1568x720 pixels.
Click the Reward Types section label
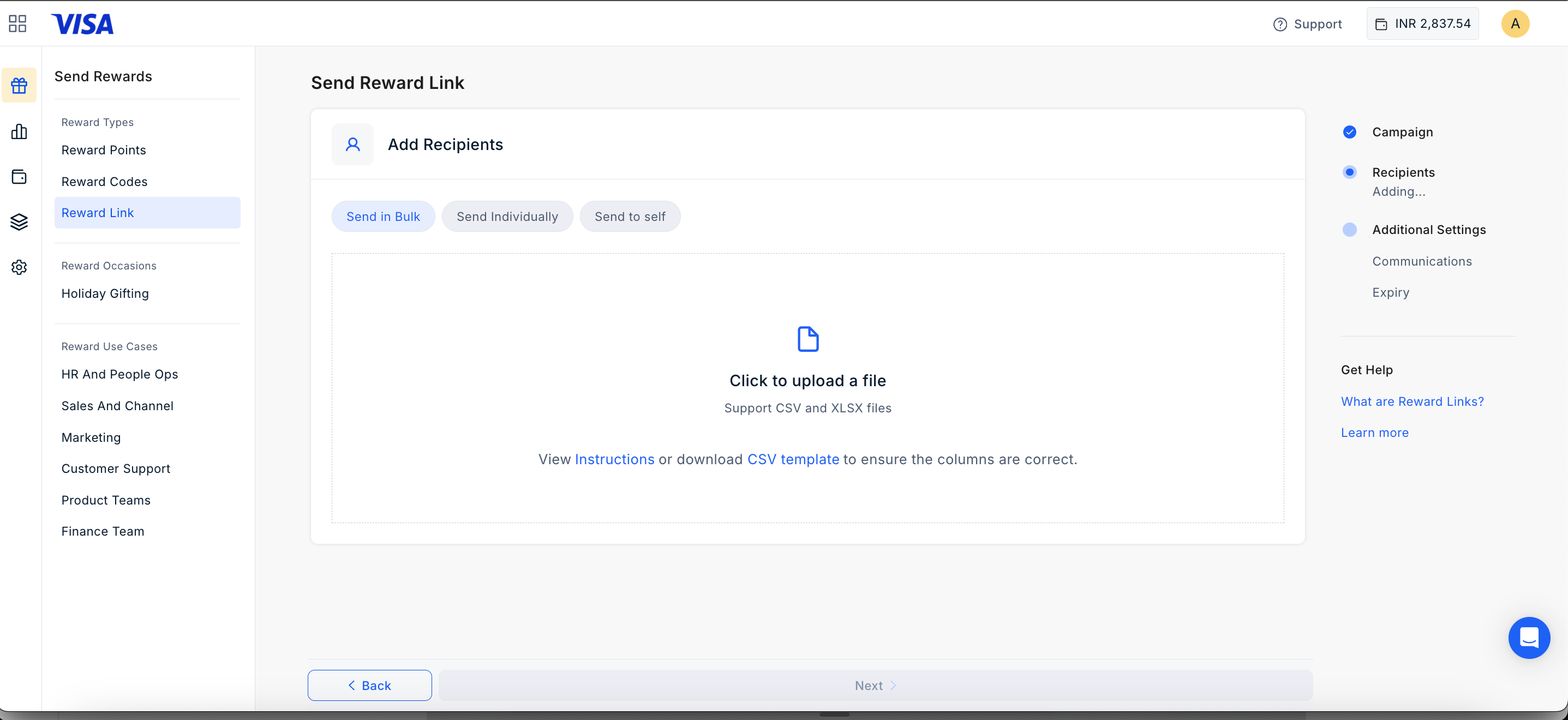(x=98, y=122)
